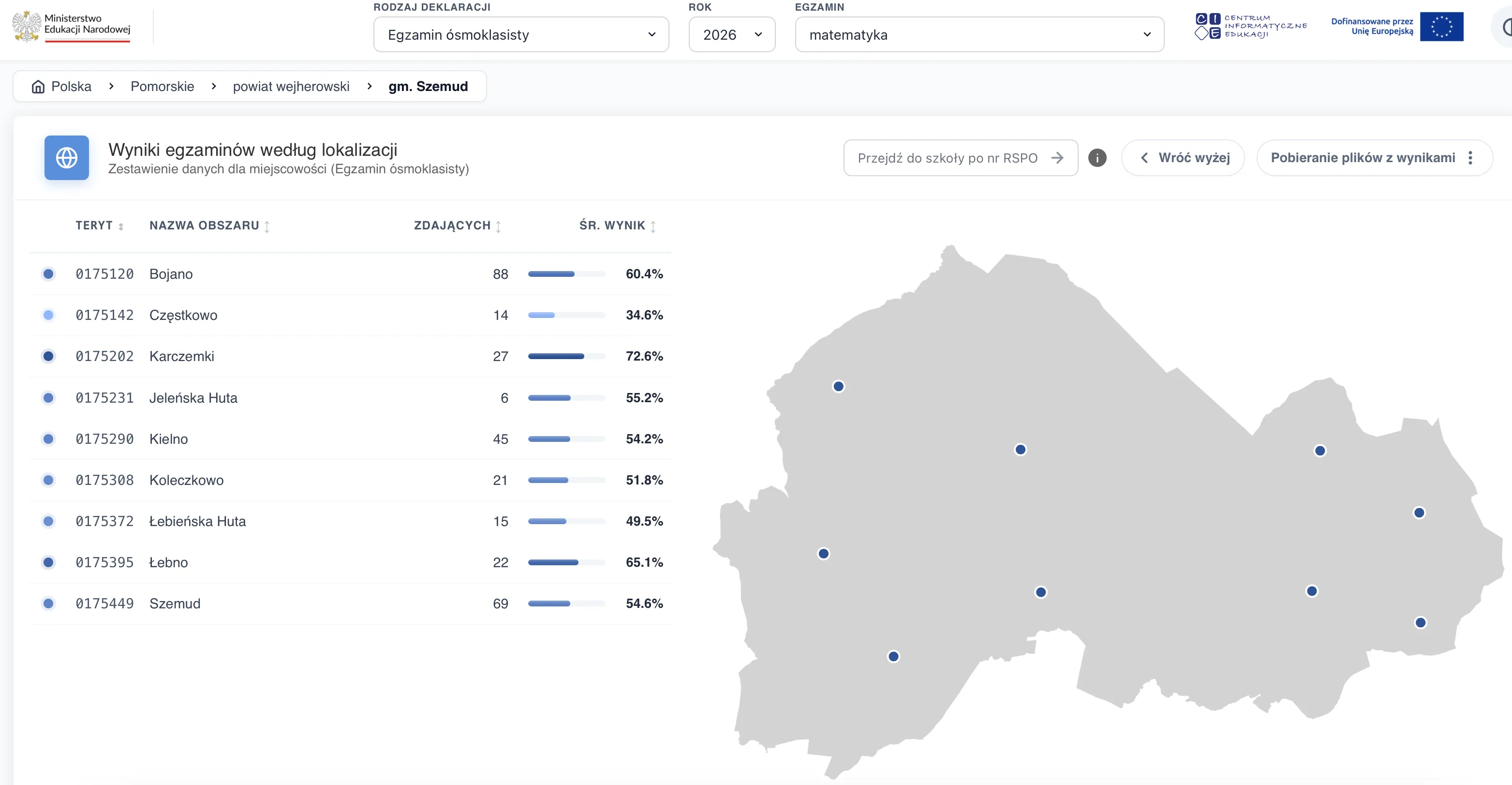The image size is (1512, 785).
Task: Select the northernmost school marker on the map
Action: point(839,386)
